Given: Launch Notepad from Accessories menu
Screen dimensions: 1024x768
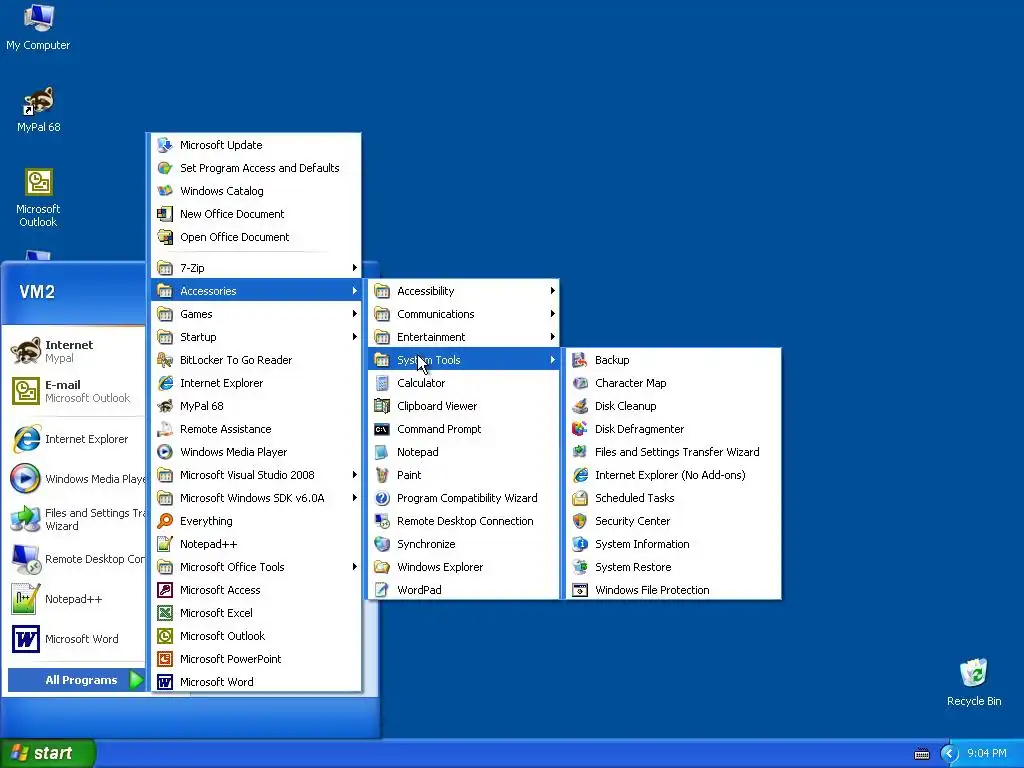Looking at the screenshot, I should 464,452.
